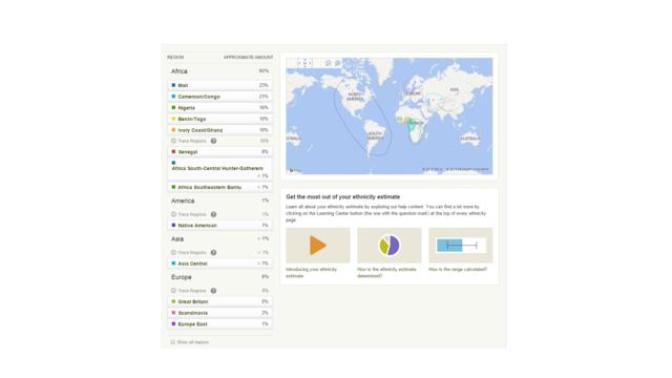Screen dimensions: 672x378
Task: Open help icon beside America Trace Regions
Action: pos(213,214)
